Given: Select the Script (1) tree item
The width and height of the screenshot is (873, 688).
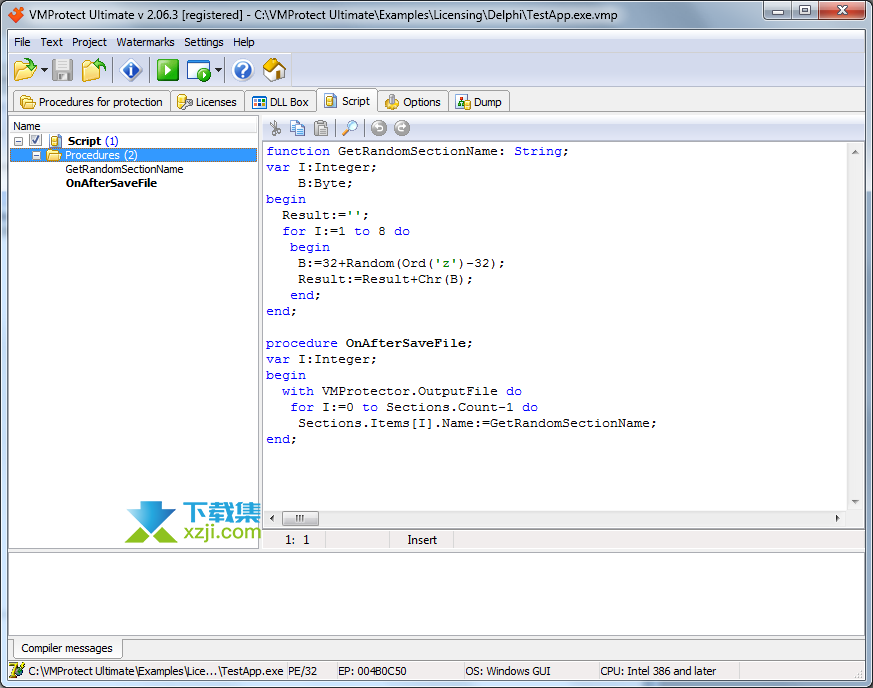Looking at the screenshot, I should tap(93, 141).
